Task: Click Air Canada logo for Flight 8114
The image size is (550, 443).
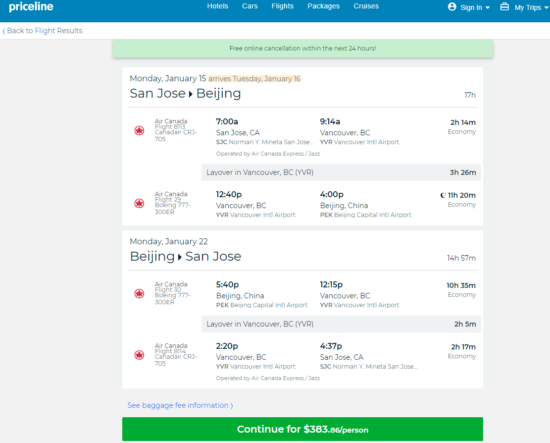Action: click(139, 355)
